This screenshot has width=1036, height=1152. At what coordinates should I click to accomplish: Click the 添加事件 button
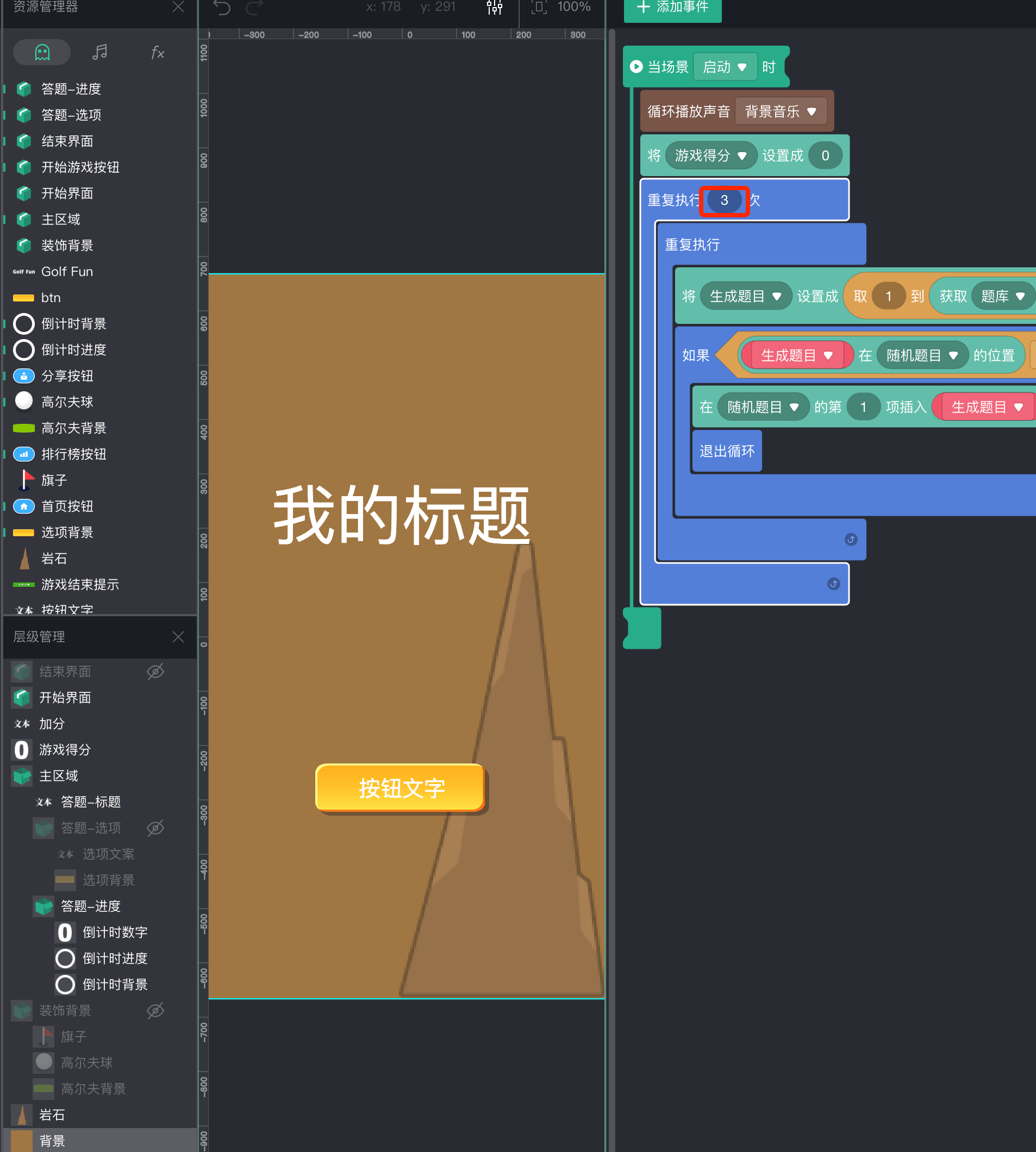[x=672, y=8]
